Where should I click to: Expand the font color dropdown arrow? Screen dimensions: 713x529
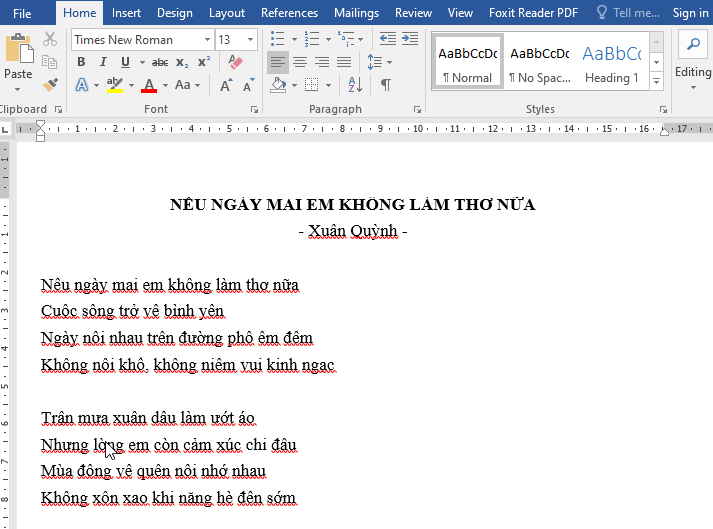(165, 85)
